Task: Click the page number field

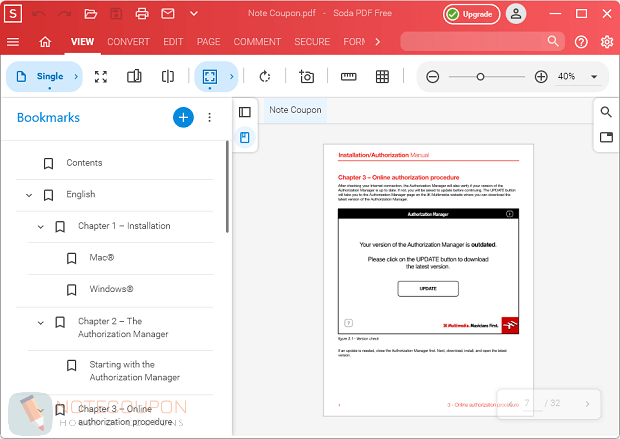Action: pyautogui.click(x=531, y=403)
